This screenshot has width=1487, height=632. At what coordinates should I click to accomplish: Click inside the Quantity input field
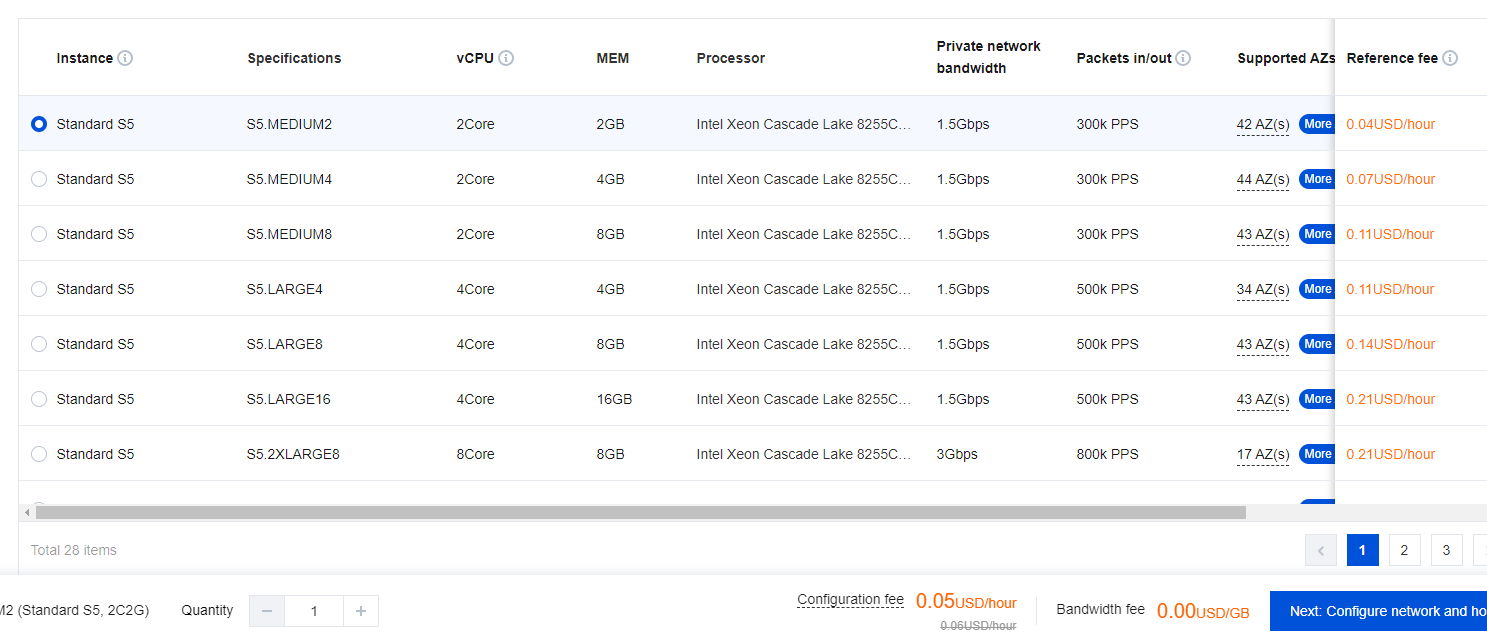(x=313, y=610)
